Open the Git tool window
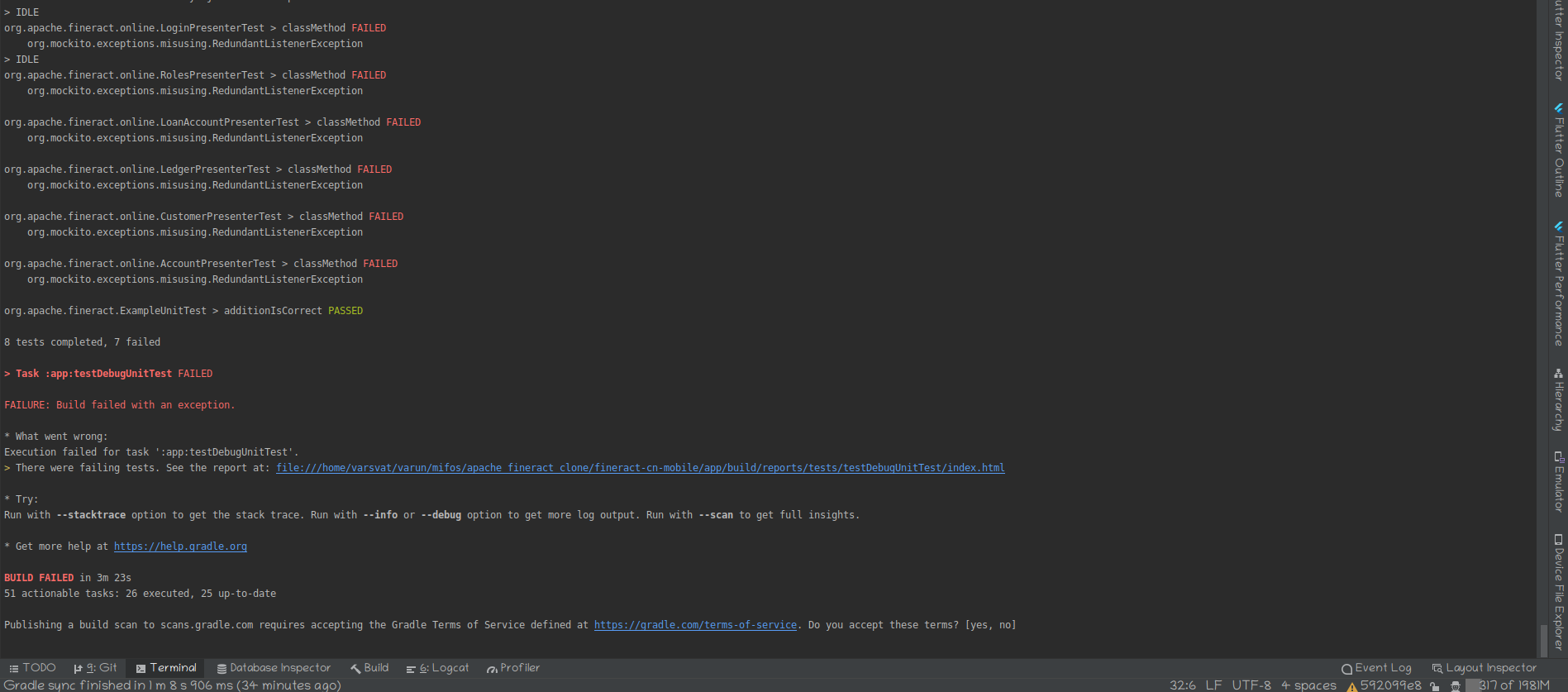Image resolution: width=1568 pixels, height=692 pixels. (95, 668)
